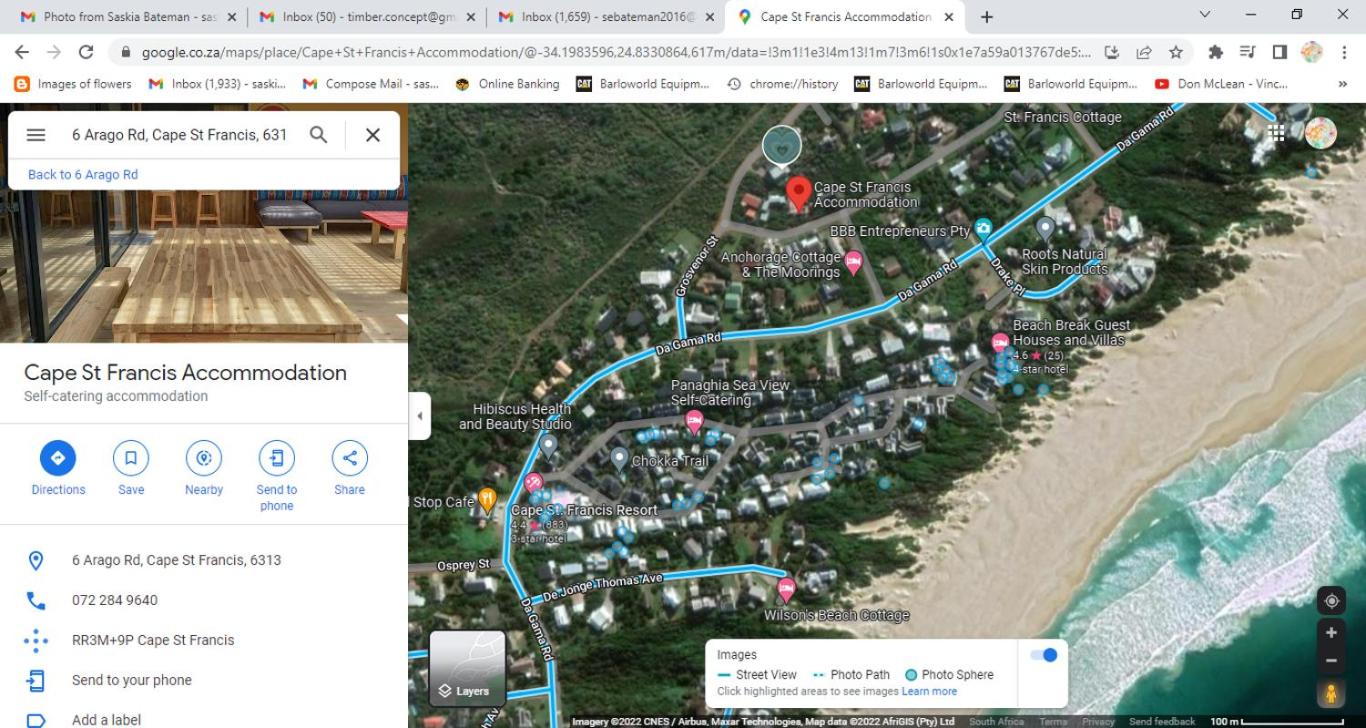1366x728 pixels.
Task: Zoom in with the plus button
Action: (x=1331, y=633)
